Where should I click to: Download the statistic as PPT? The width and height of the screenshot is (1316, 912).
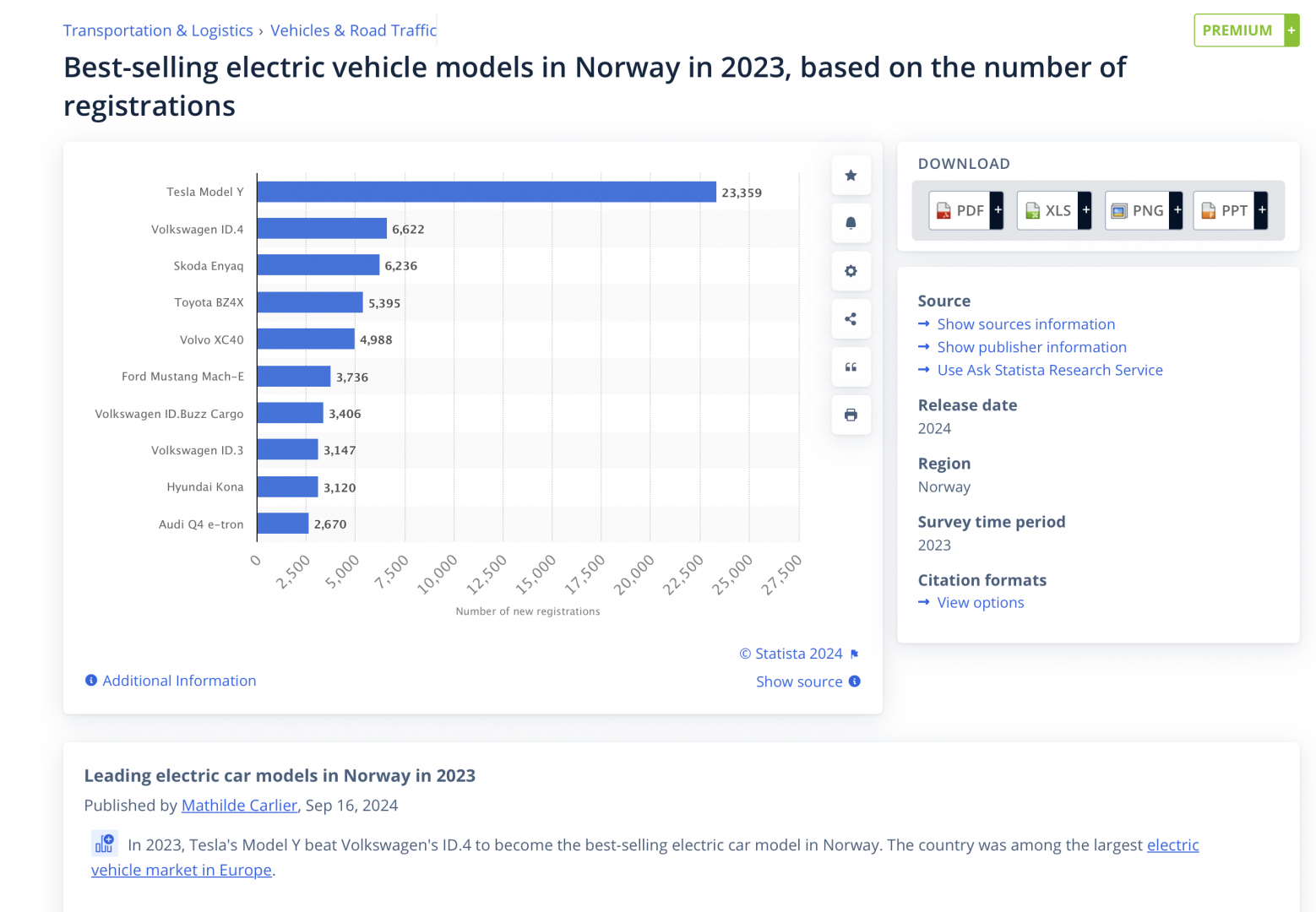[1231, 210]
